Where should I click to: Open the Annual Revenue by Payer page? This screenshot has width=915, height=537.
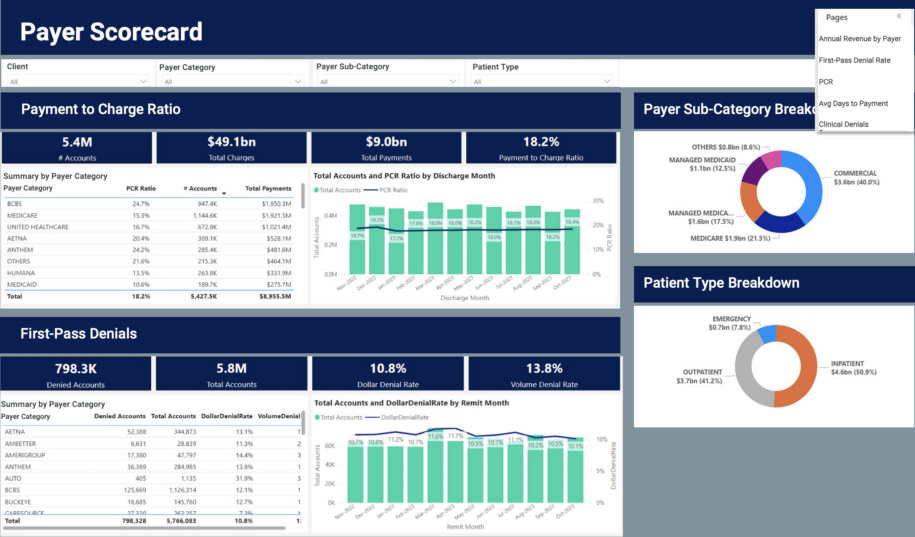[x=860, y=39]
